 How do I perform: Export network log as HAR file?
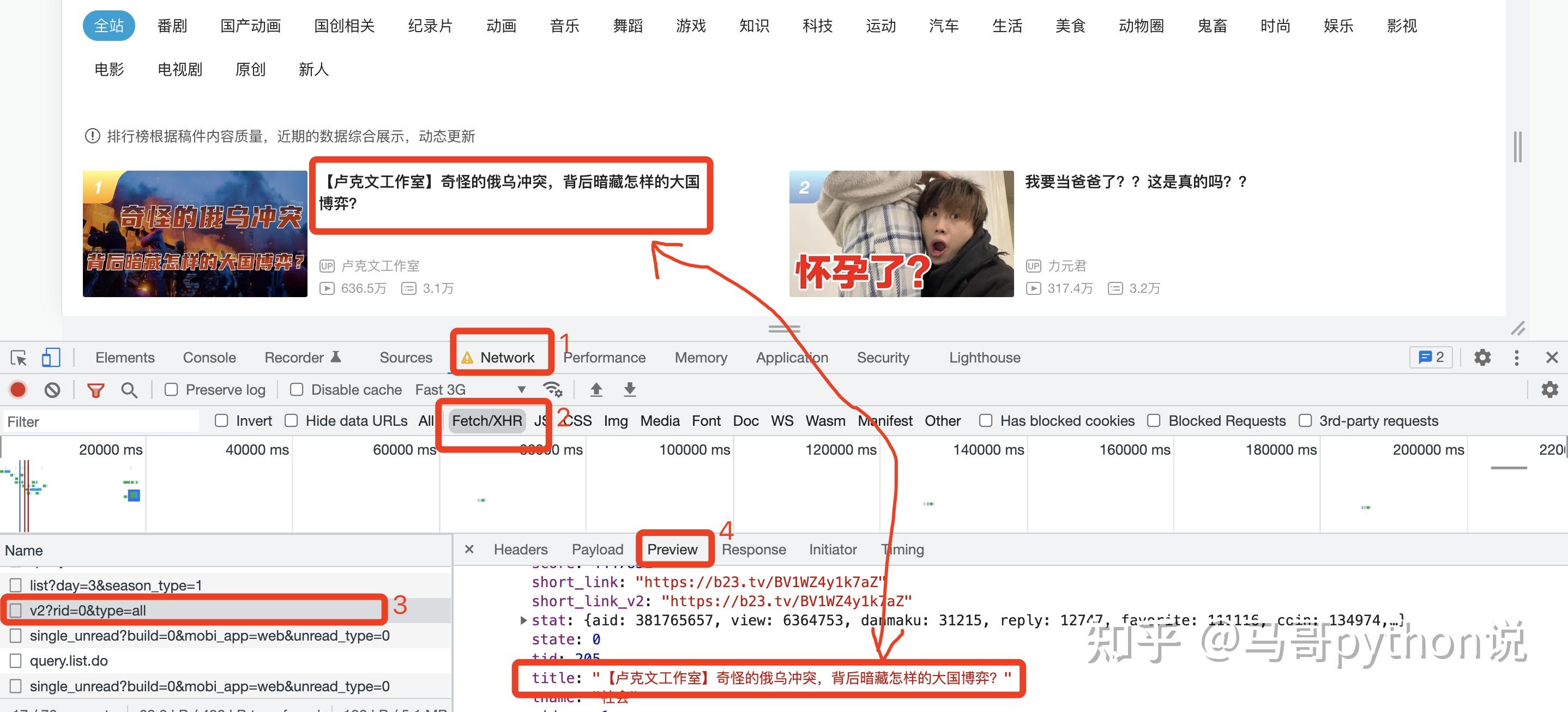click(629, 389)
